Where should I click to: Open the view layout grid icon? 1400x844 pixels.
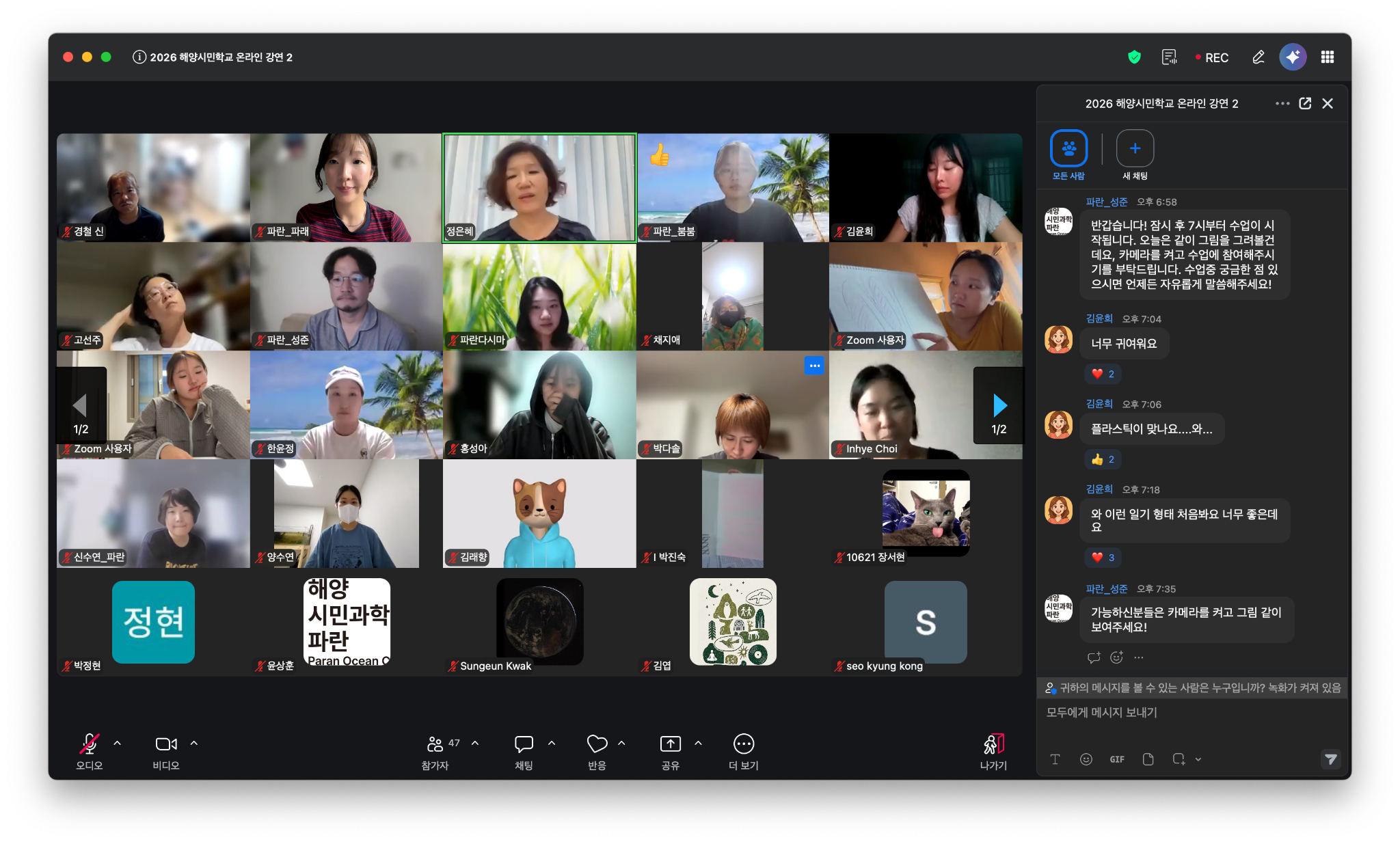tap(1328, 57)
